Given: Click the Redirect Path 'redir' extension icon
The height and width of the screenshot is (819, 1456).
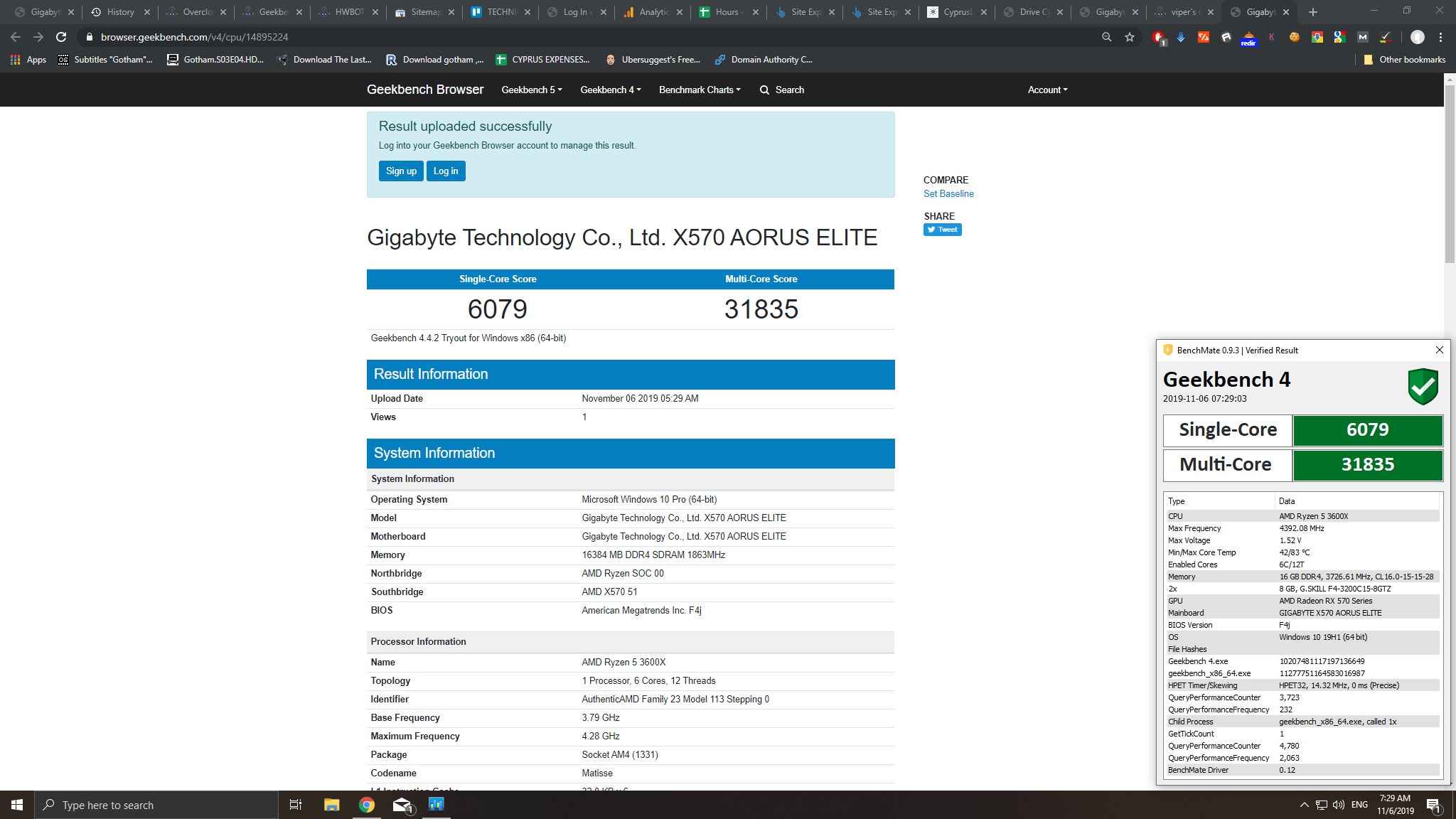Looking at the screenshot, I should (1248, 38).
